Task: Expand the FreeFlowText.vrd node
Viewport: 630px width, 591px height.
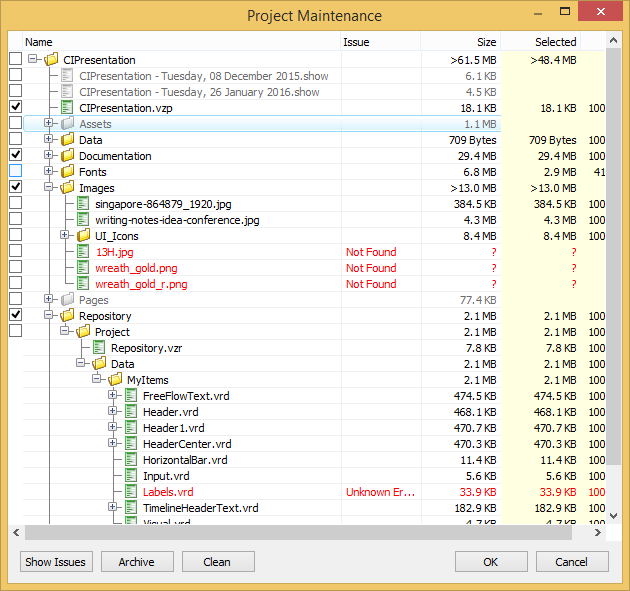Action: (x=113, y=396)
